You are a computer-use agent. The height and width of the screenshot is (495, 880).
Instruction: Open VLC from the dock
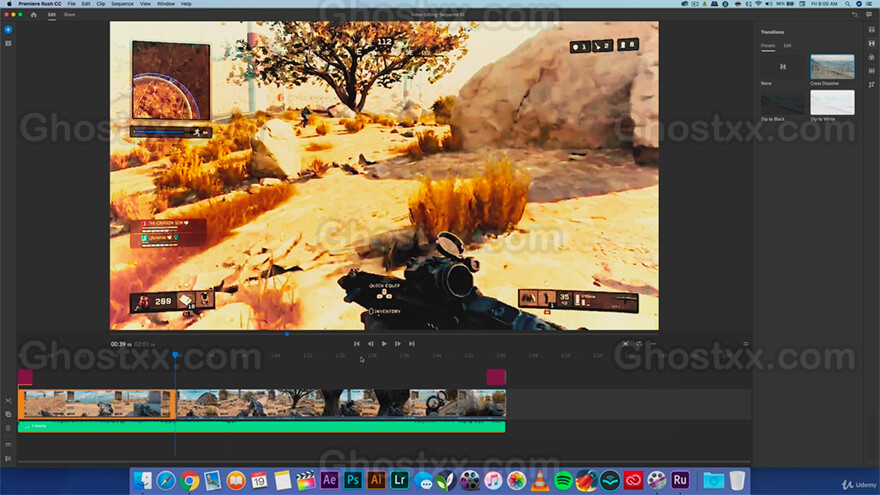click(x=539, y=480)
